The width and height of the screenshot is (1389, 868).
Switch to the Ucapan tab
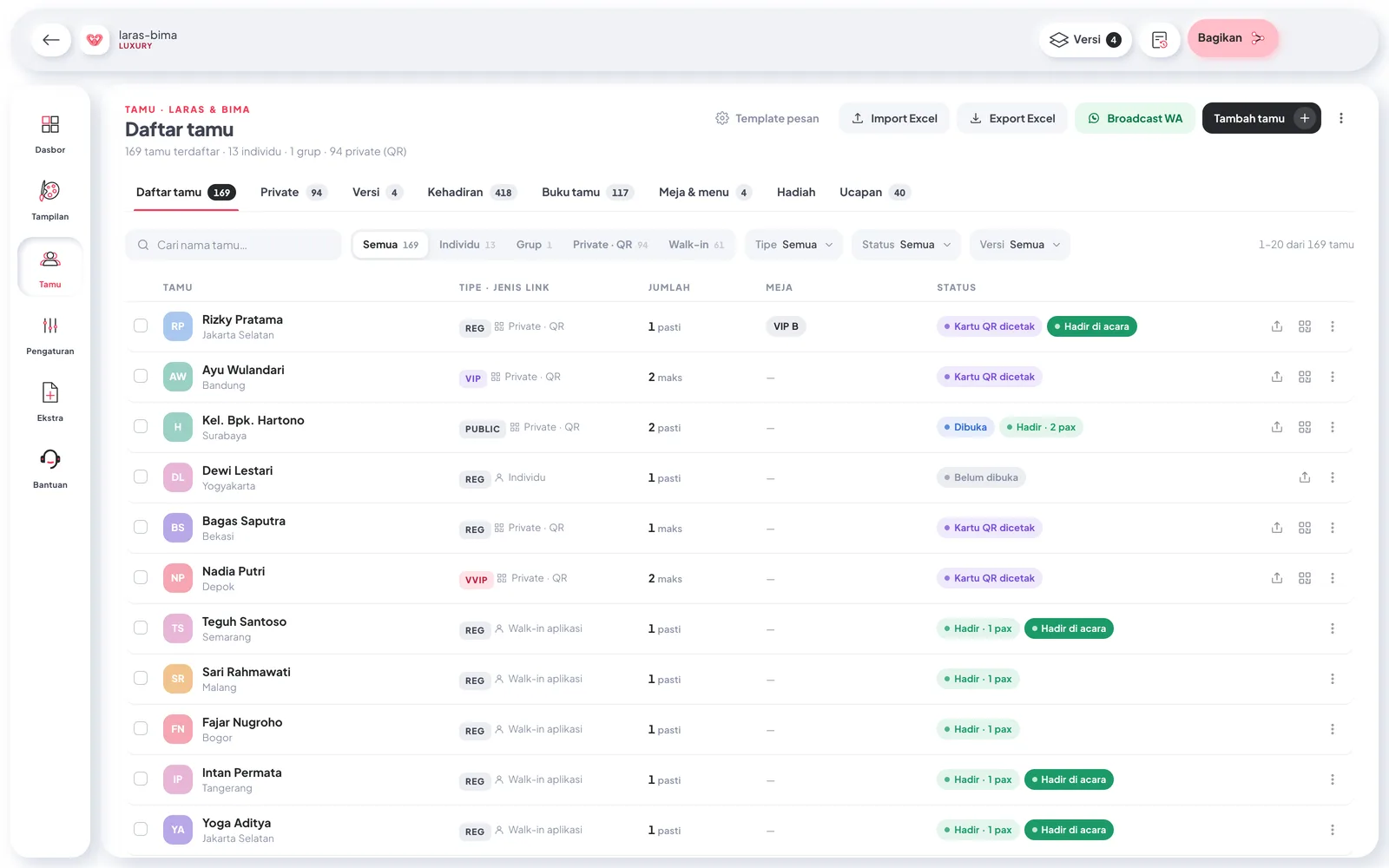874,192
